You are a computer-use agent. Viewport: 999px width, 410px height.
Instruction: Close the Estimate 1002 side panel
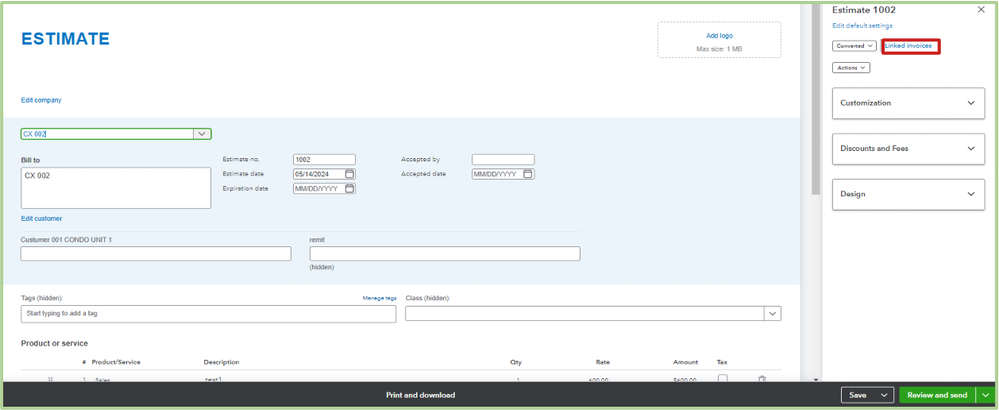point(981,10)
